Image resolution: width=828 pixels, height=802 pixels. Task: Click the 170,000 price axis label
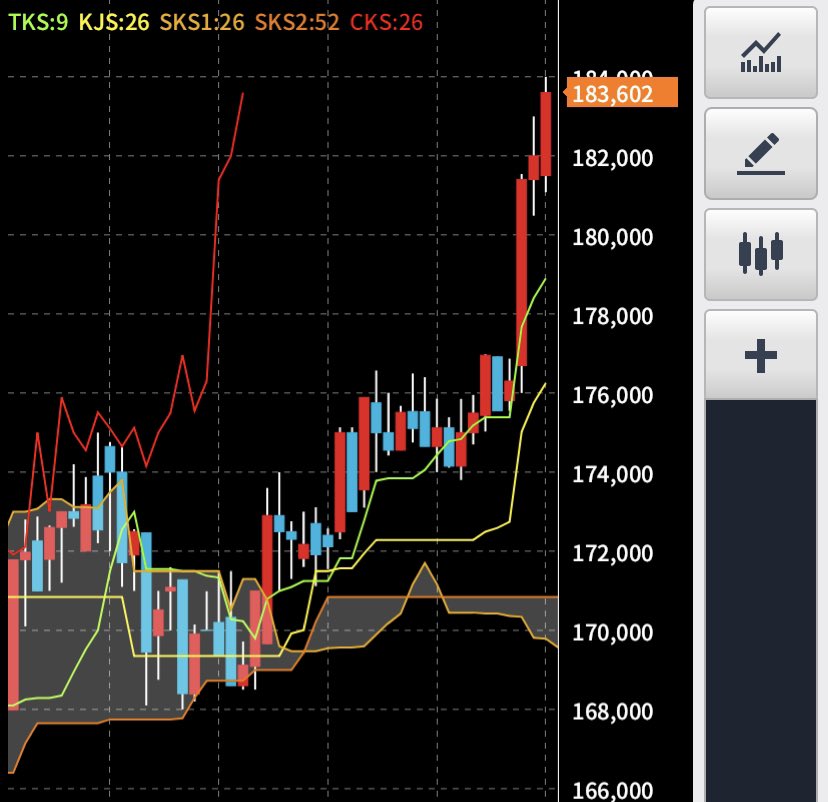coord(613,633)
